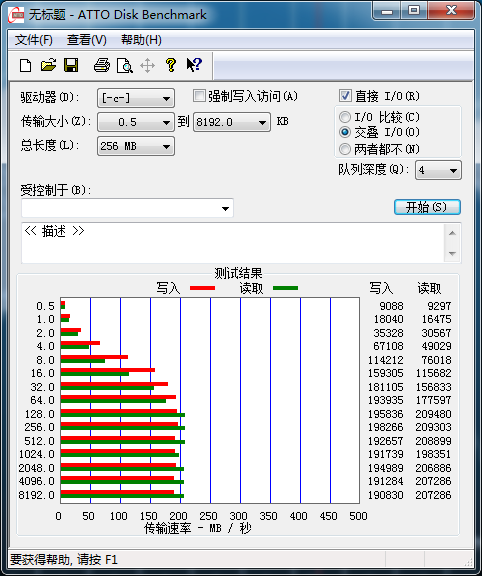Open the minimum transfer size dropdown 0.5
482x576 pixels.
click(136, 122)
